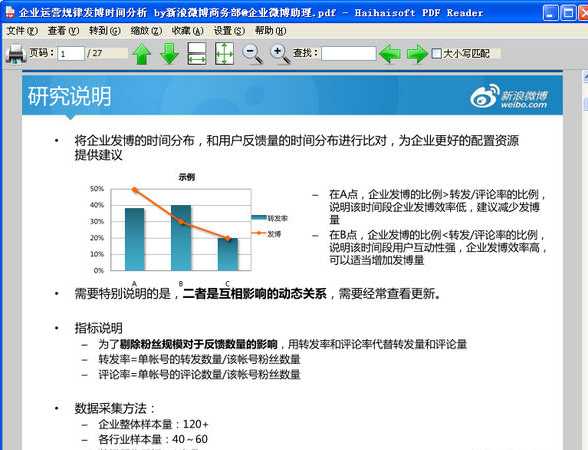This screenshot has height=450, width=588.
Task: Find previous match with green left arrow
Action: (390, 54)
